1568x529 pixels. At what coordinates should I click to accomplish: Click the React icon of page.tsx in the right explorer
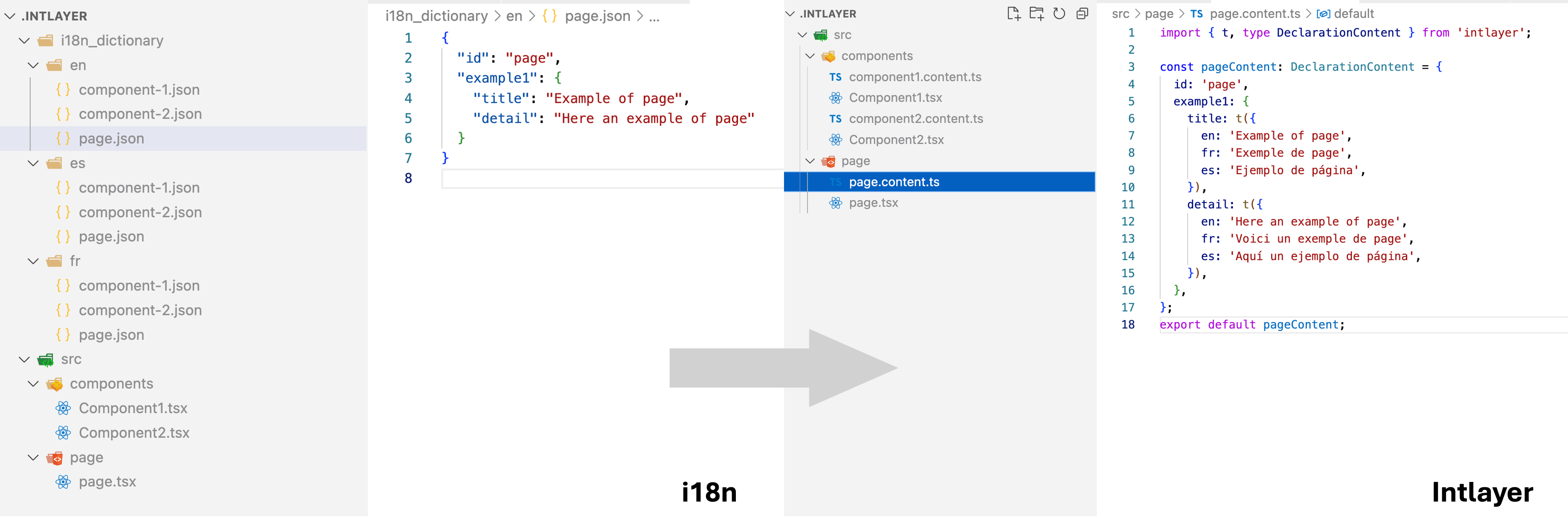pyautogui.click(x=836, y=203)
